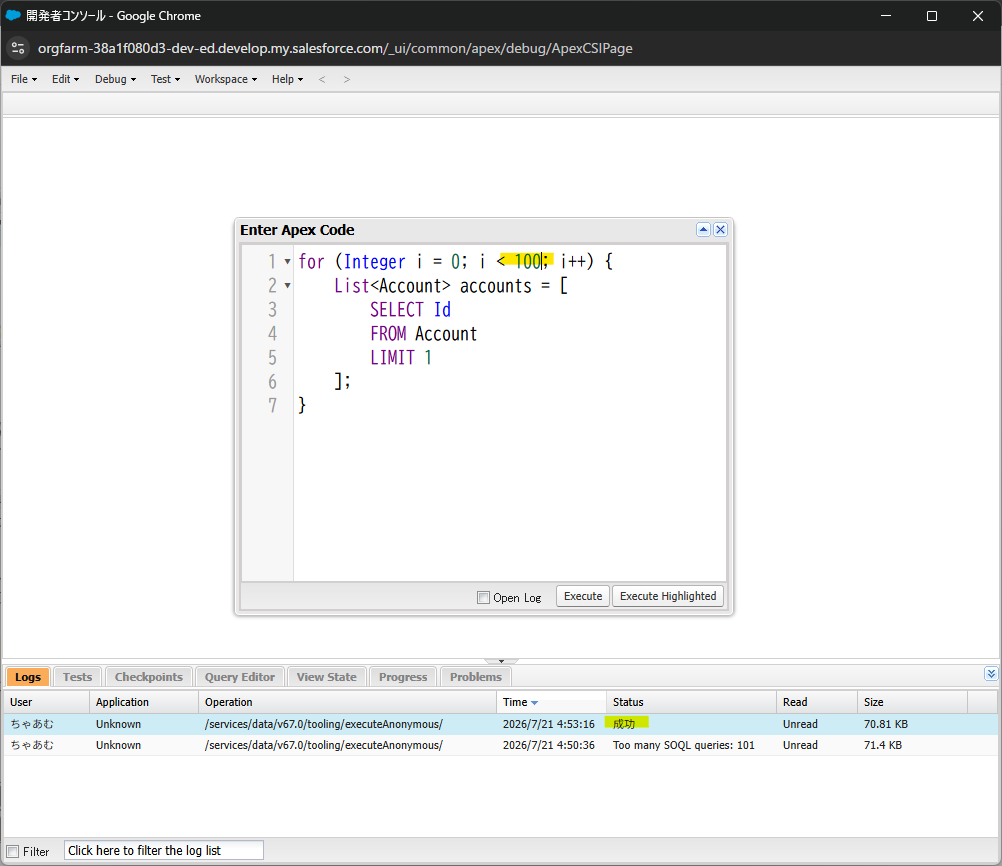Place cursor on 'SELECT Id' code line

pos(410,310)
